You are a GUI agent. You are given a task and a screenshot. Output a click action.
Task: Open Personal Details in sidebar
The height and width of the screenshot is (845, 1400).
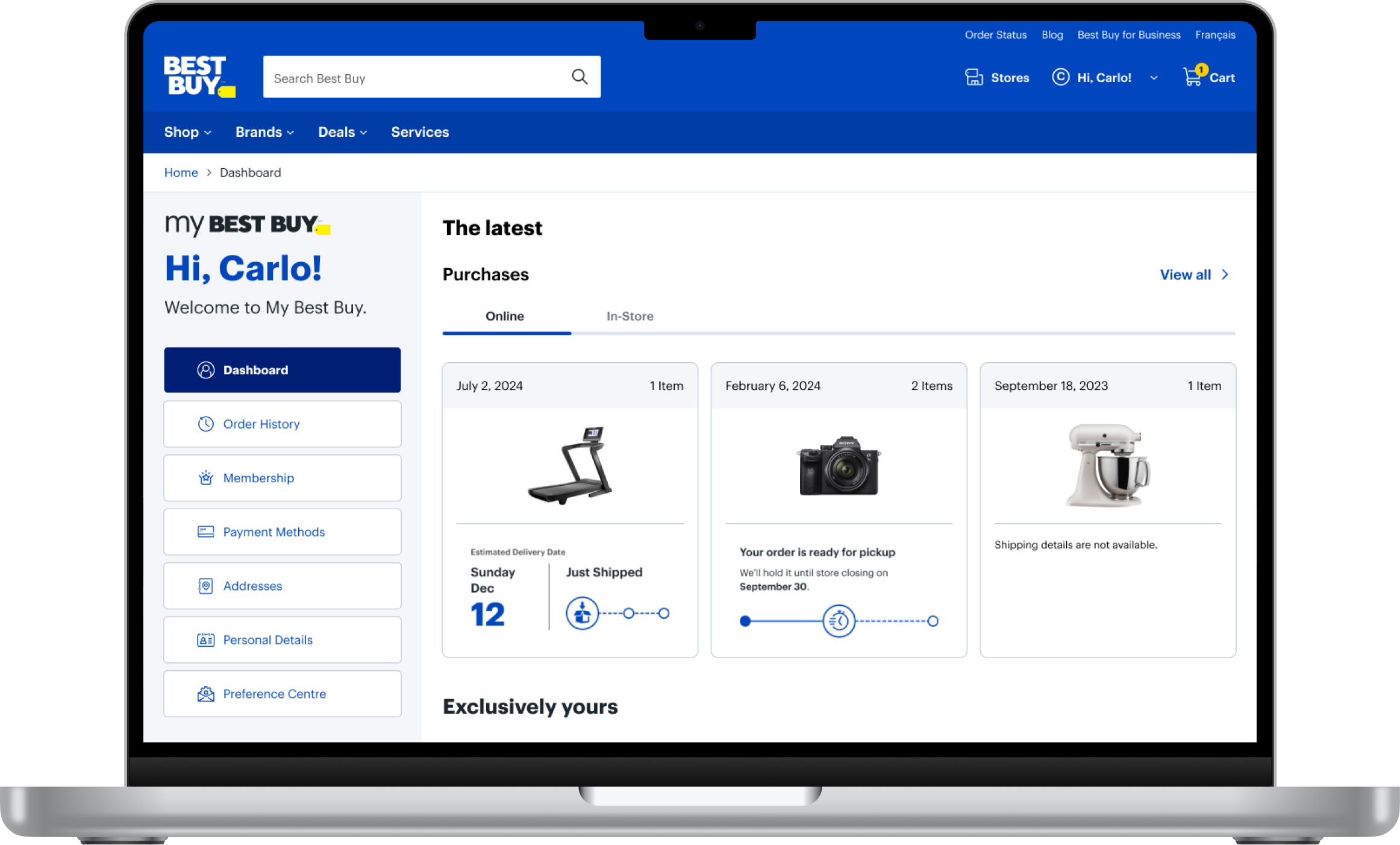point(282,639)
